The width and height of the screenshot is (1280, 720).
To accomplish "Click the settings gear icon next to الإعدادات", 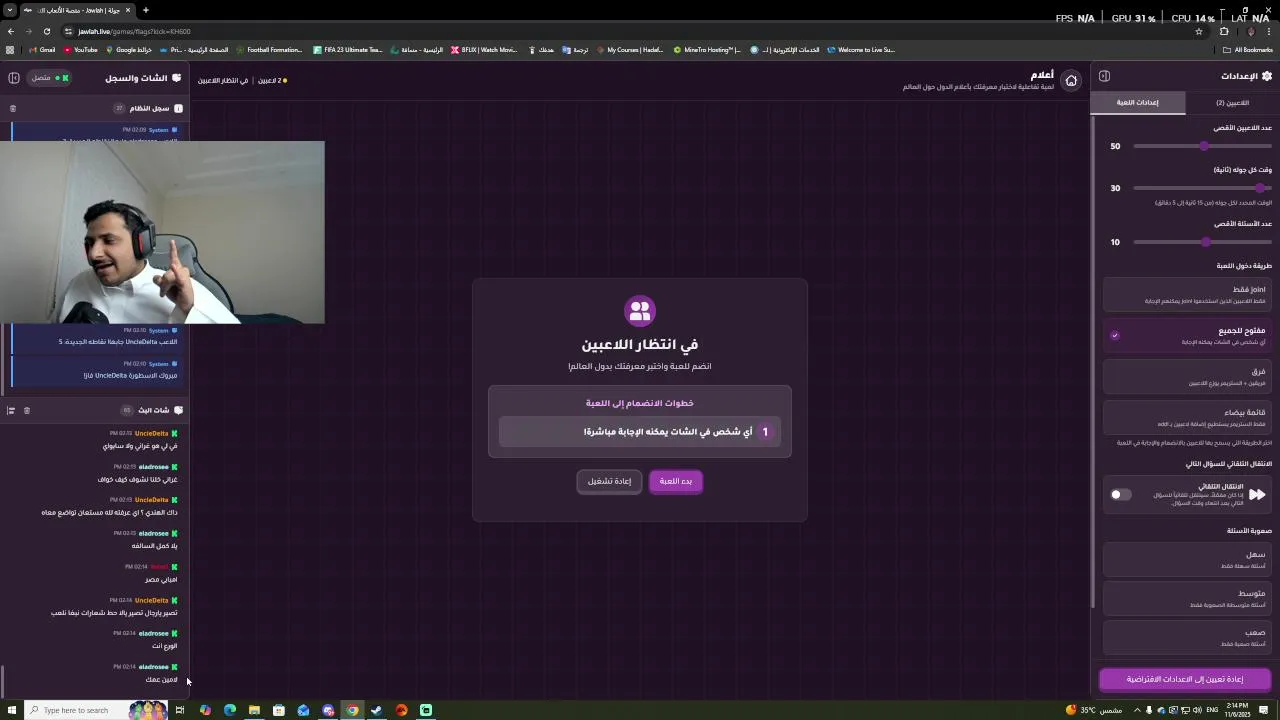I will 1267,76.
